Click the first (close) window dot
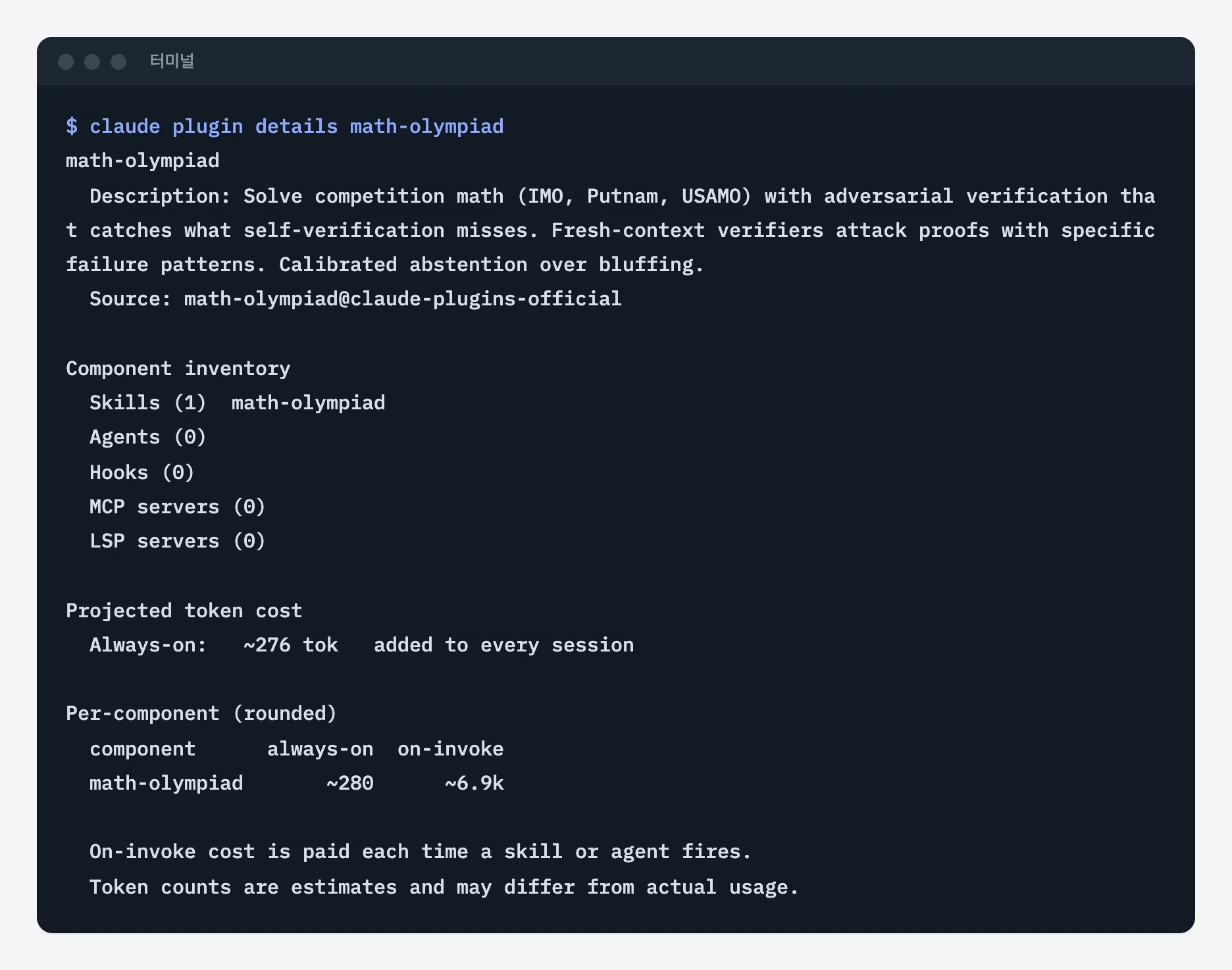The width and height of the screenshot is (1232, 970). click(66, 62)
